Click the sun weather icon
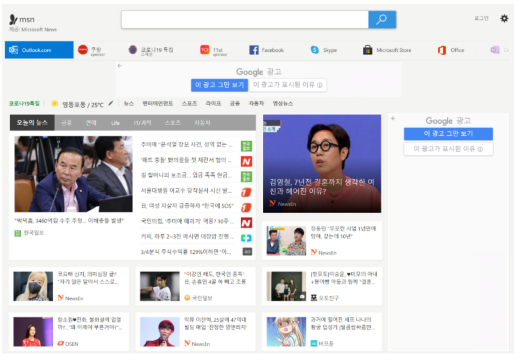 point(54,104)
